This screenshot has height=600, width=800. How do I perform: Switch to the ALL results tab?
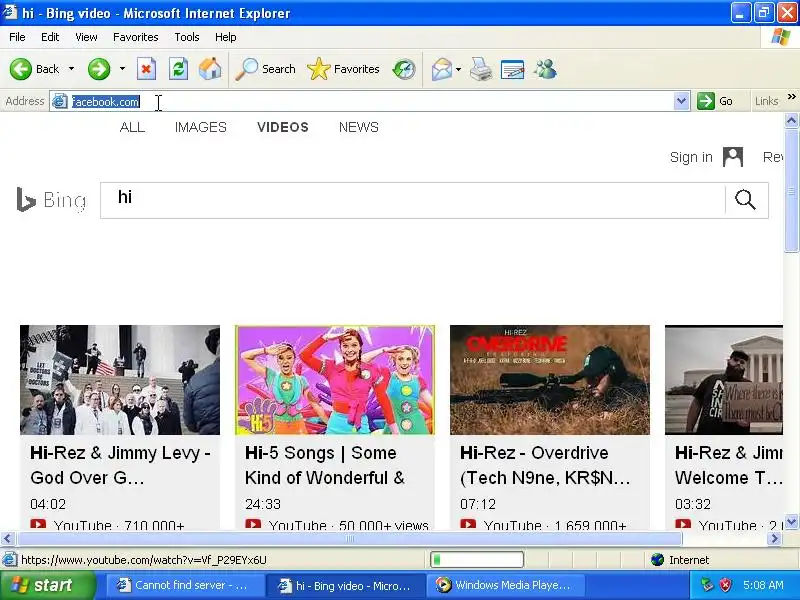click(132, 127)
